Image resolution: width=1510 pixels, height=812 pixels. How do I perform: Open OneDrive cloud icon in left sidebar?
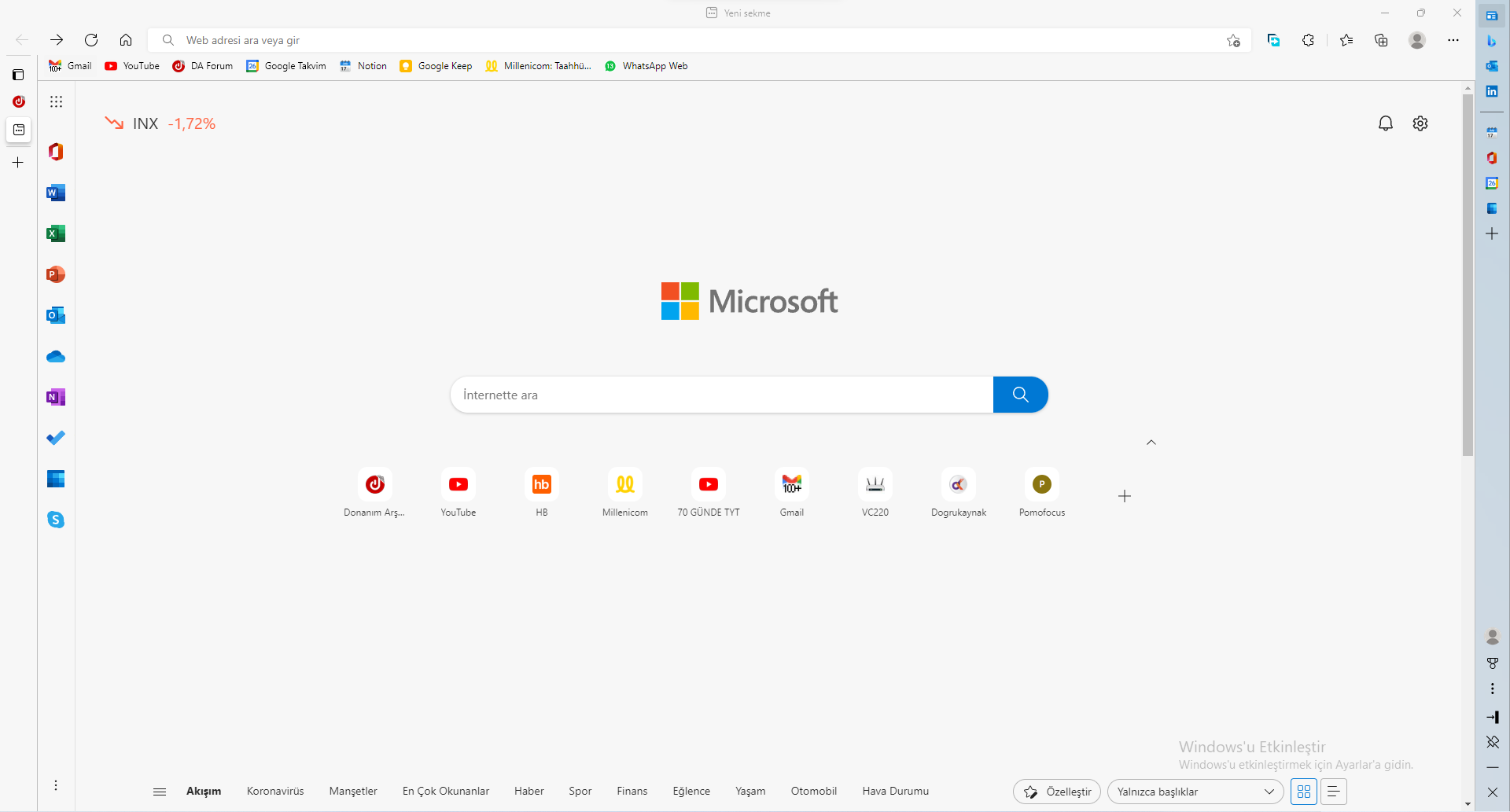[56, 356]
